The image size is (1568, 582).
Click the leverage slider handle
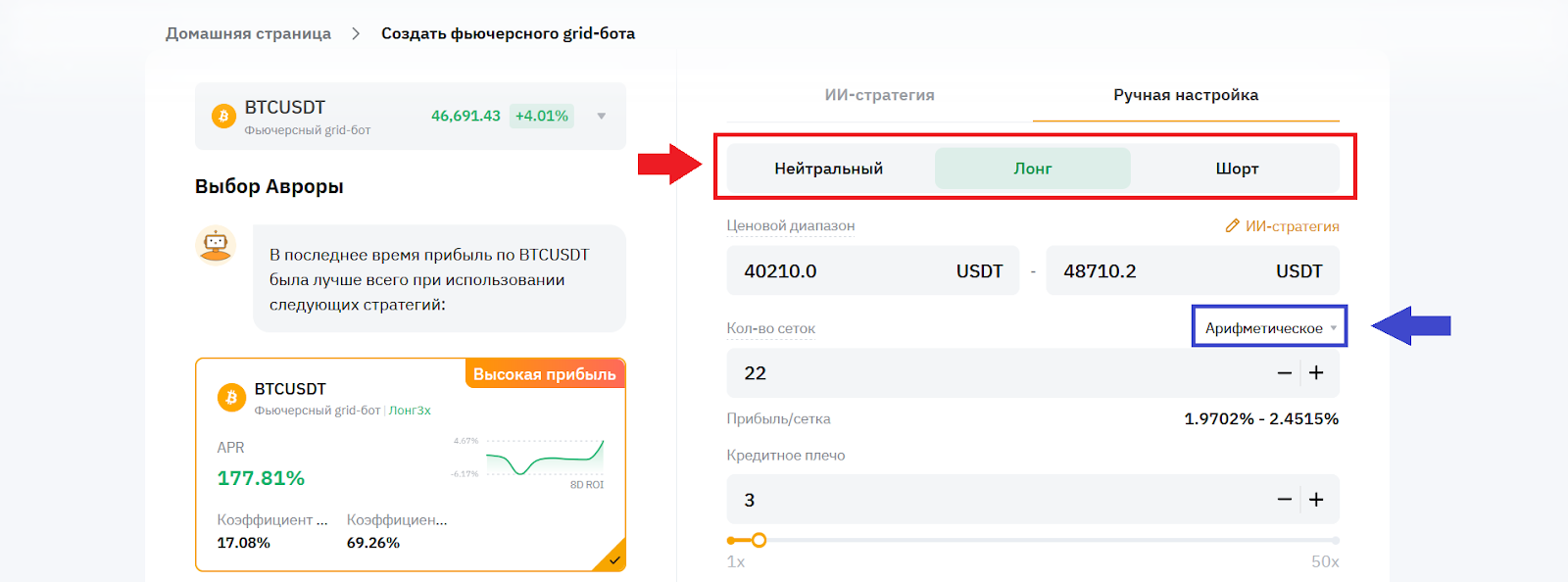759,540
